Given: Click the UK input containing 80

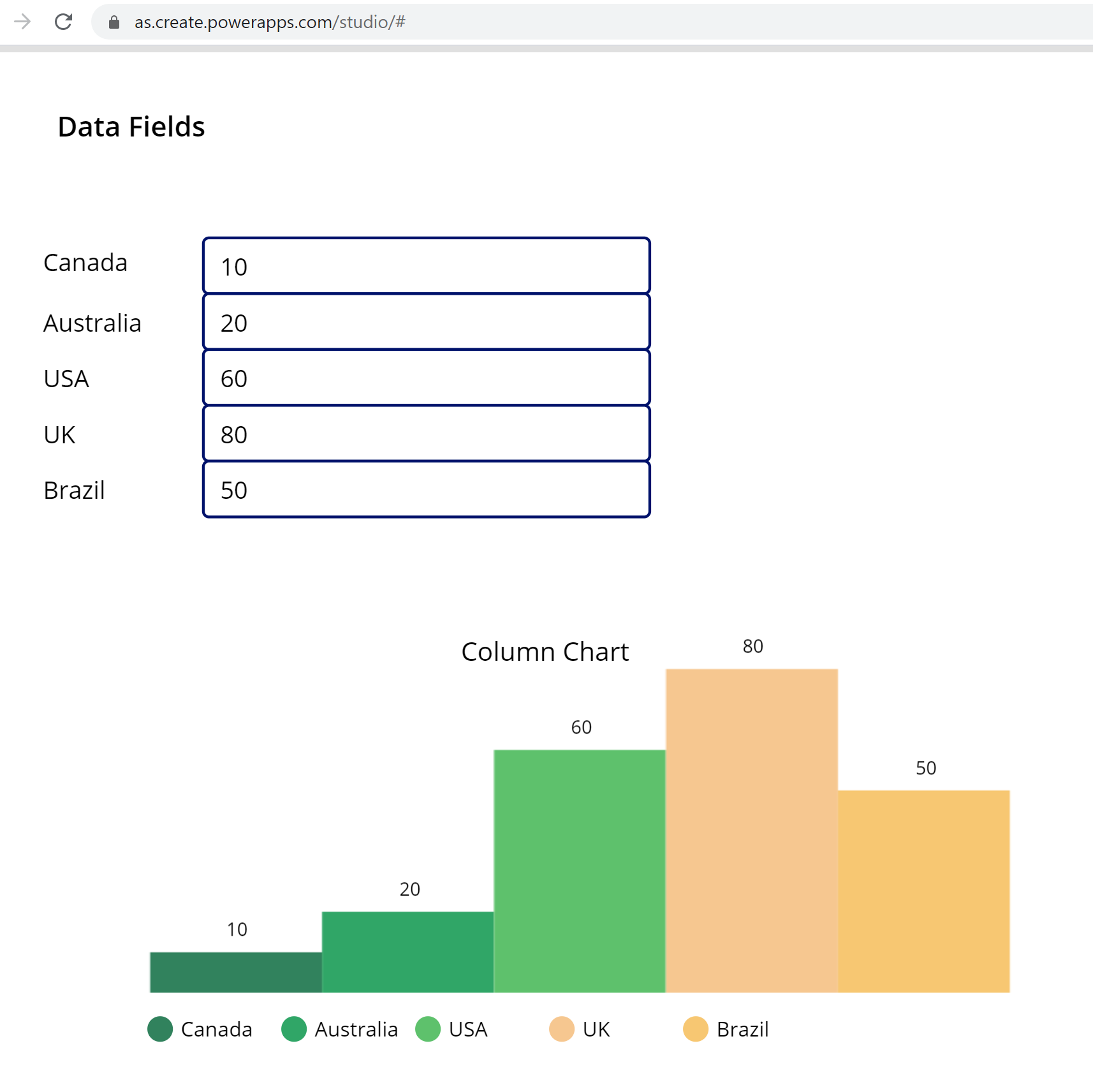Looking at the screenshot, I should coord(426,434).
